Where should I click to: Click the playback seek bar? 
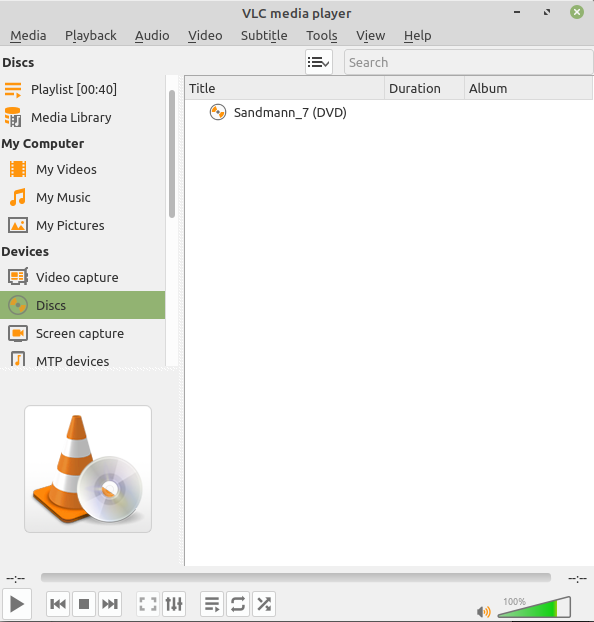coord(296,577)
